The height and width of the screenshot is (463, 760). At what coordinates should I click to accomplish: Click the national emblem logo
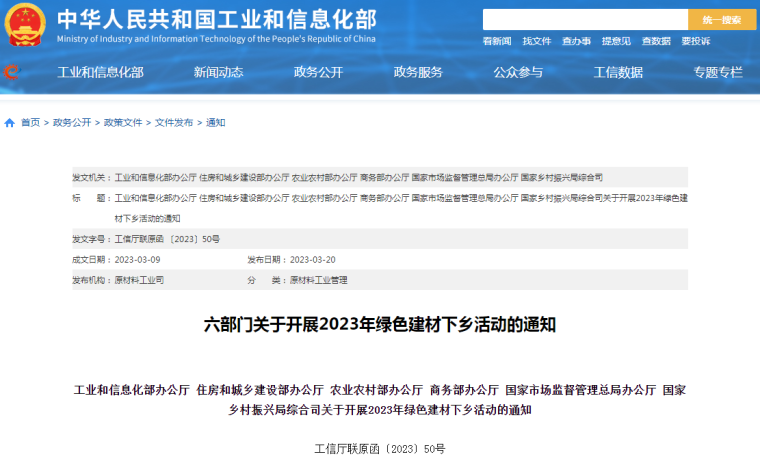pyautogui.click(x=27, y=25)
